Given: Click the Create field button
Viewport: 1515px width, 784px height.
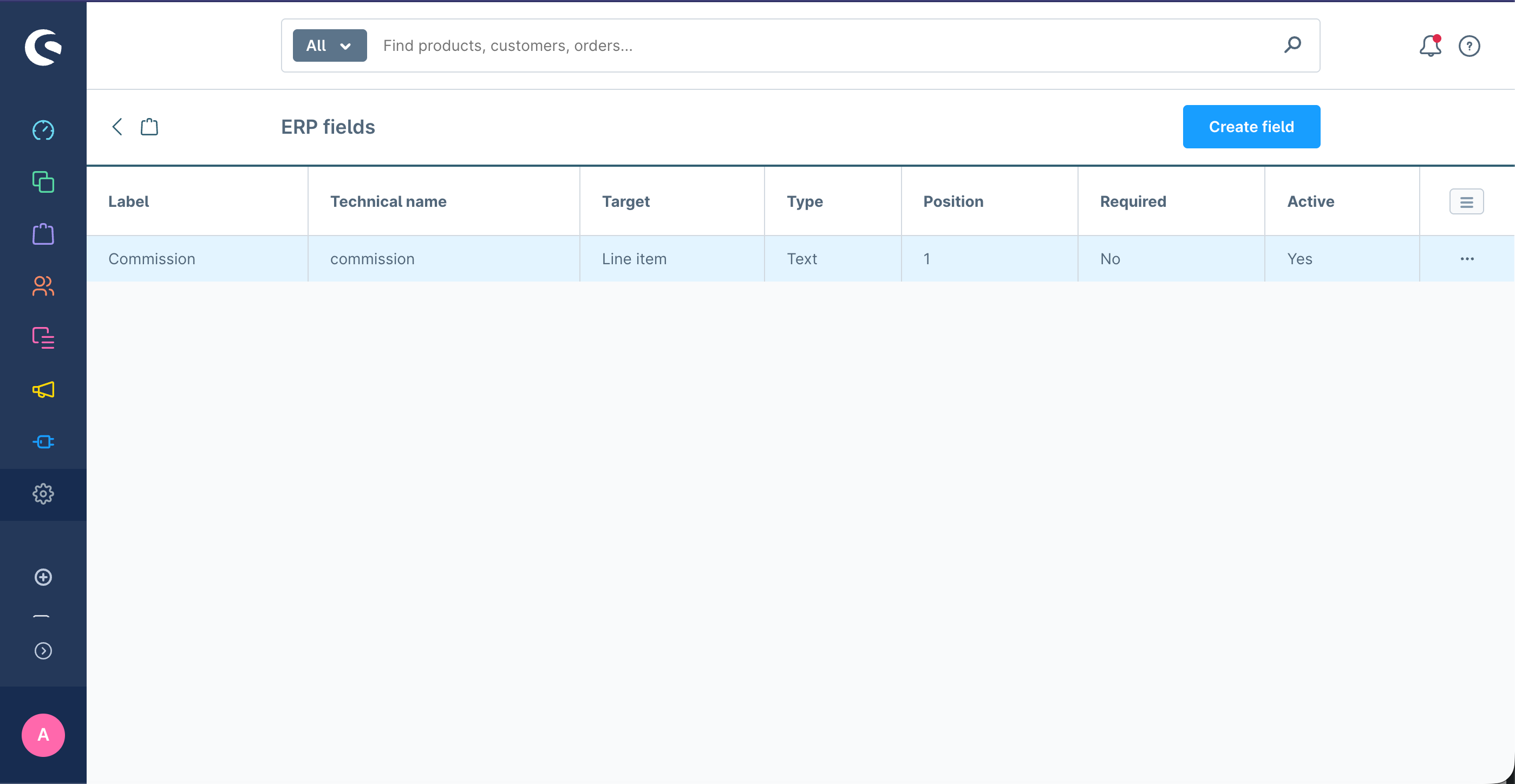Looking at the screenshot, I should pos(1251,127).
